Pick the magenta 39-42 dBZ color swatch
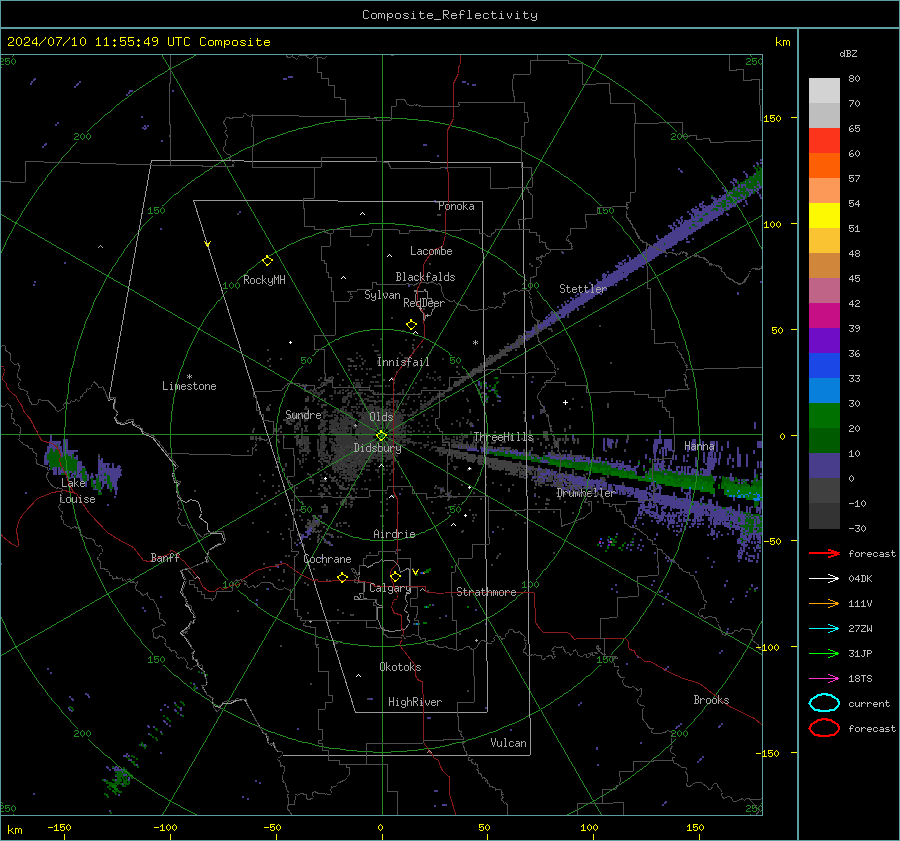Viewport: 900px width, 841px height. [824, 316]
